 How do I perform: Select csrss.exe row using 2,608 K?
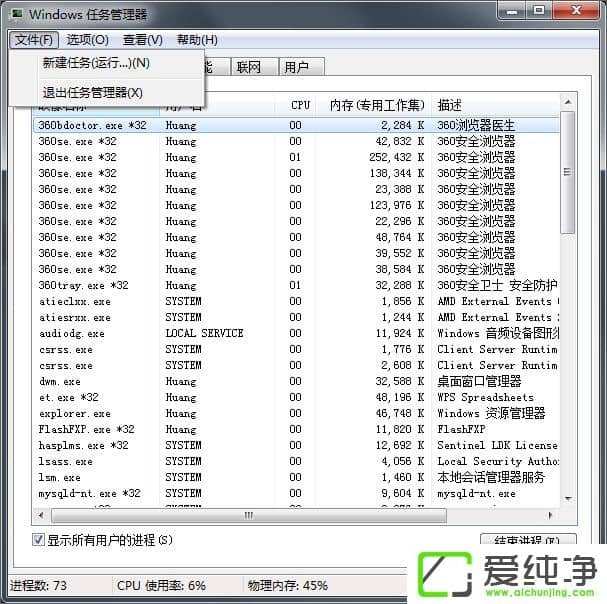coord(297,365)
